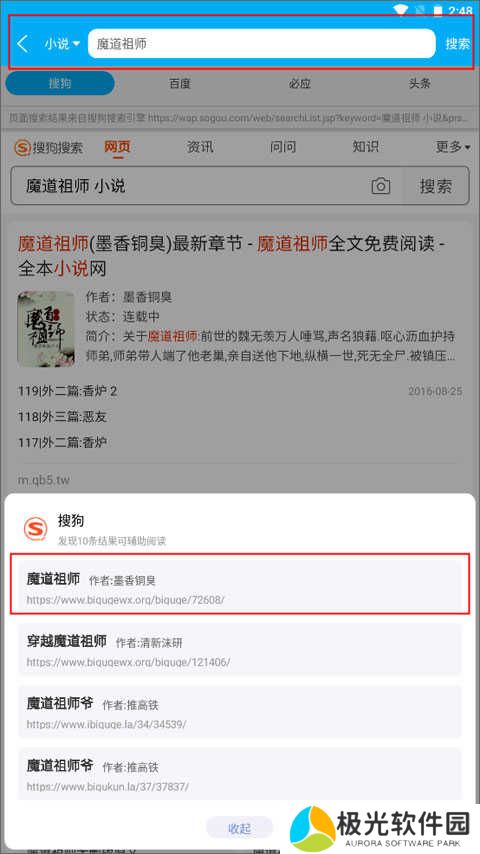This screenshot has height=854, width=480.
Task: Click the 魔道祖师 search input field
Action: 262,44
